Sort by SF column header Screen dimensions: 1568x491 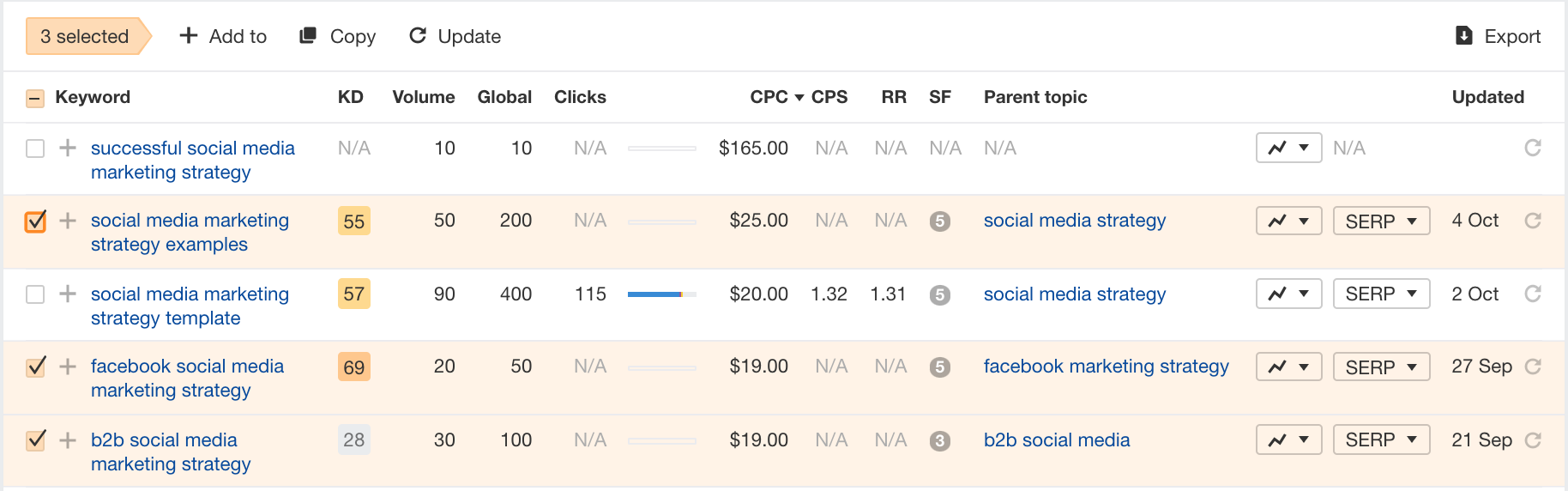tap(939, 97)
